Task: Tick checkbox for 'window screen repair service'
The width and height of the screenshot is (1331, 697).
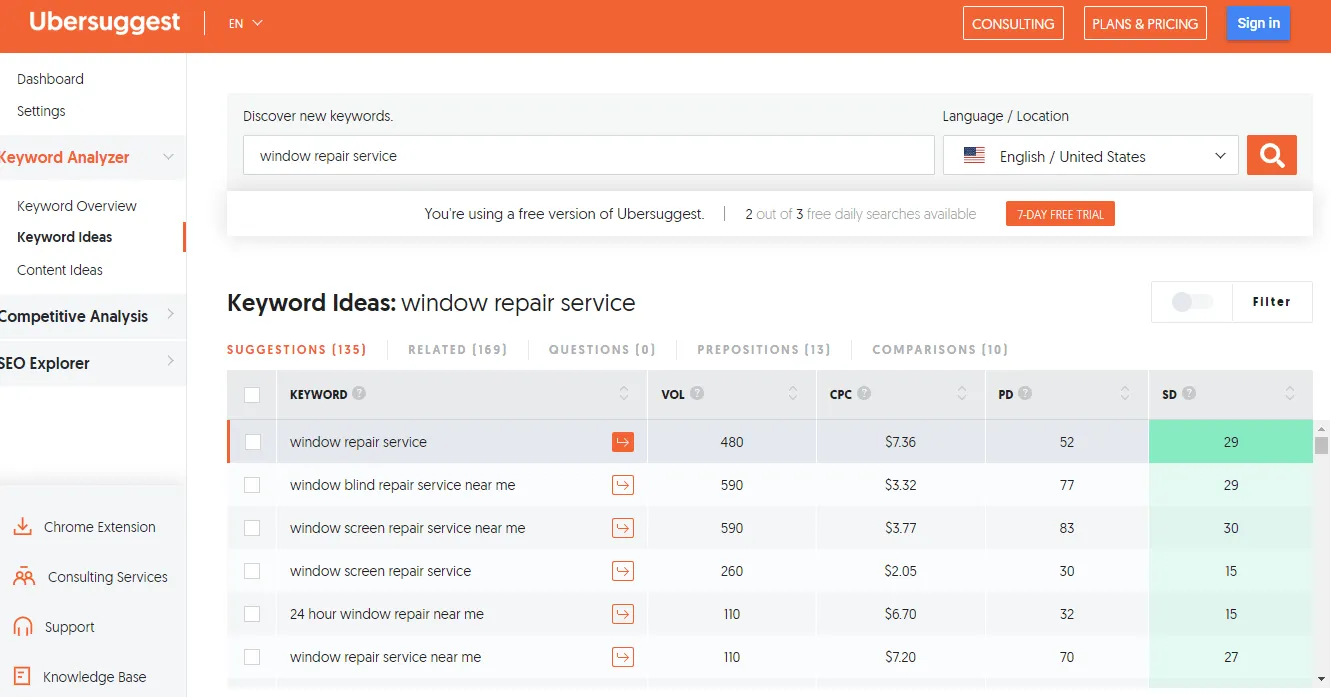Action: (252, 571)
